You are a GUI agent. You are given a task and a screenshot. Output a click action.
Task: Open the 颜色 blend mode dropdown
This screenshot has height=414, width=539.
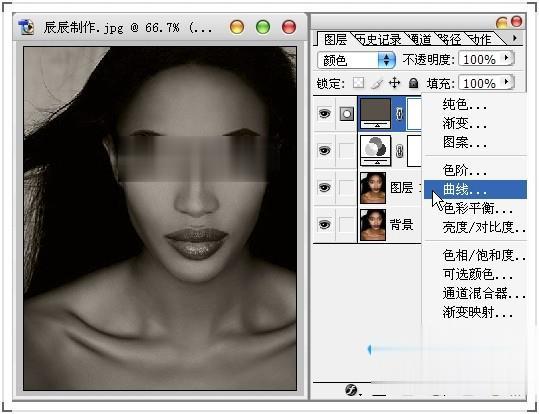(356, 60)
